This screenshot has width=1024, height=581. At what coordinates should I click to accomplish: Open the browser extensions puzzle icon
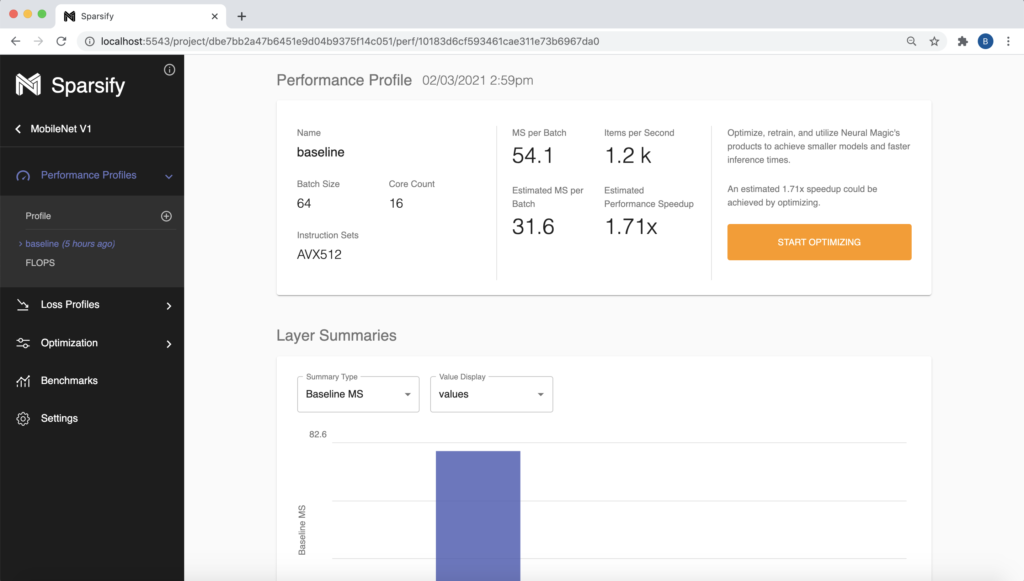pyautogui.click(x=963, y=41)
